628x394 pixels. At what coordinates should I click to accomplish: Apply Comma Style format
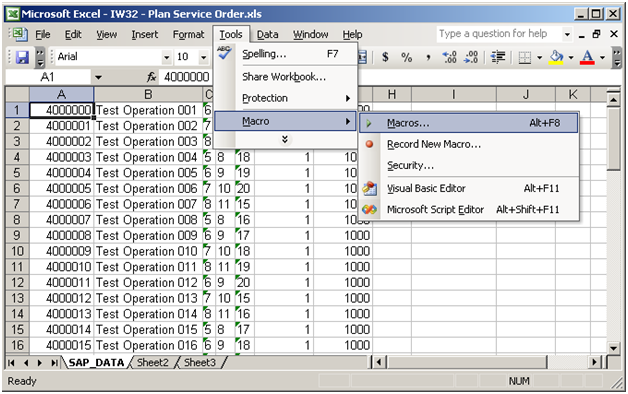428,57
